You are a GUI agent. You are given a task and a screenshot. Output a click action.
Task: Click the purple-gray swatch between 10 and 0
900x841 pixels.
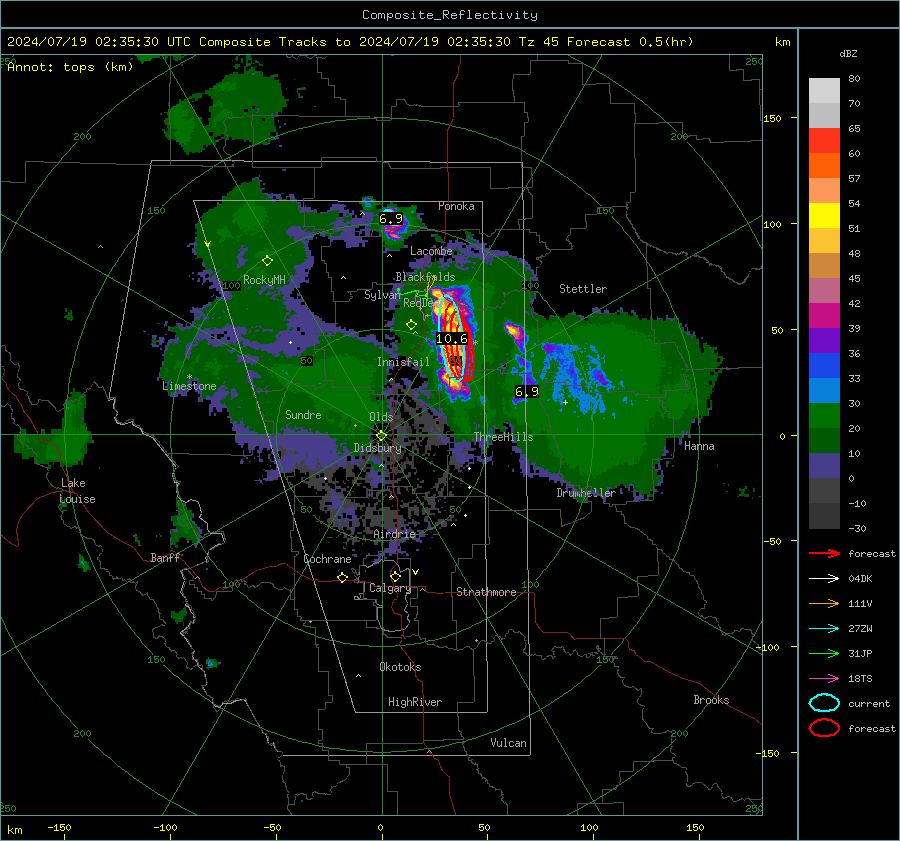point(824,466)
